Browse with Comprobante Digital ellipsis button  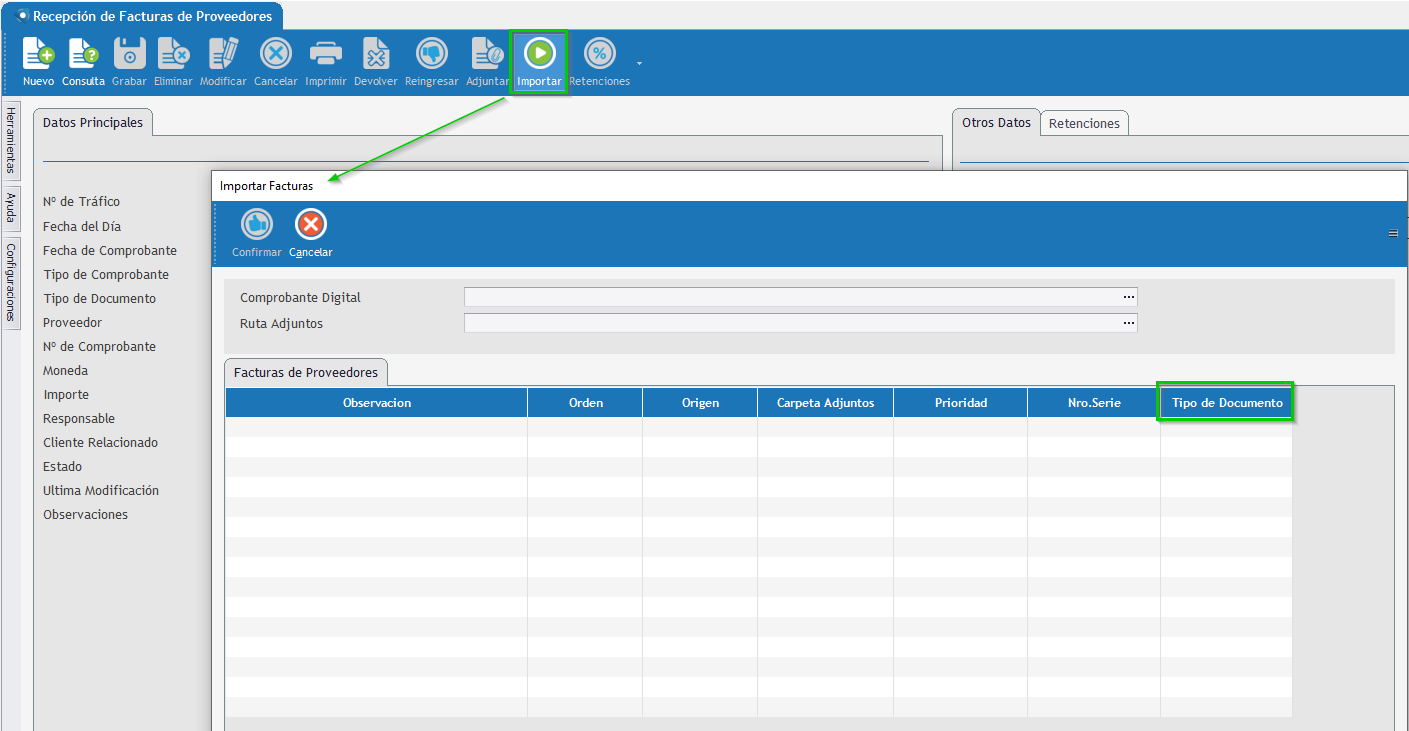pos(1129,297)
